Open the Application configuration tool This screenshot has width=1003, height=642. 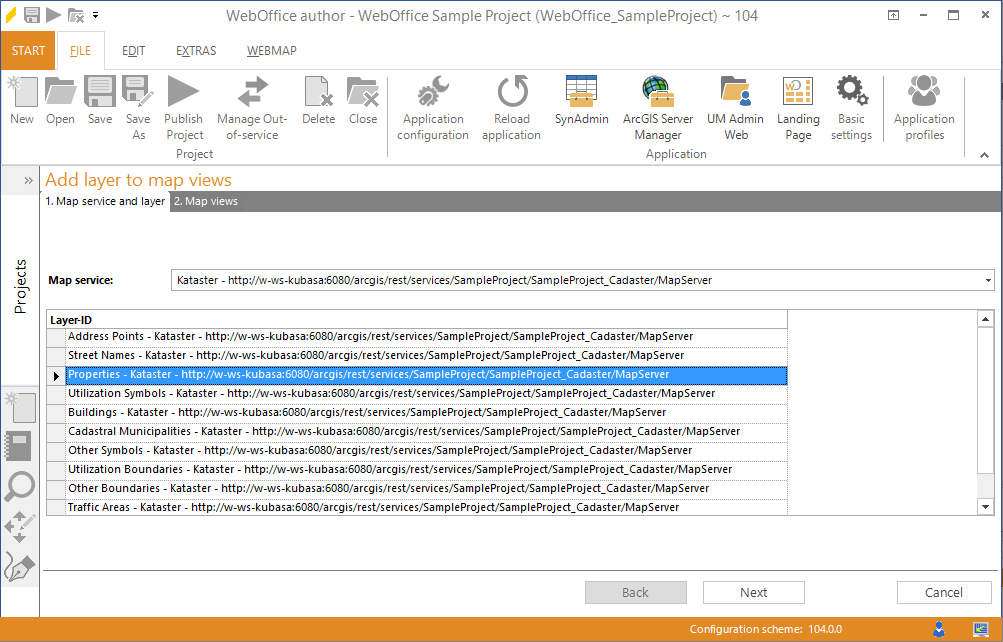click(432, 105)
